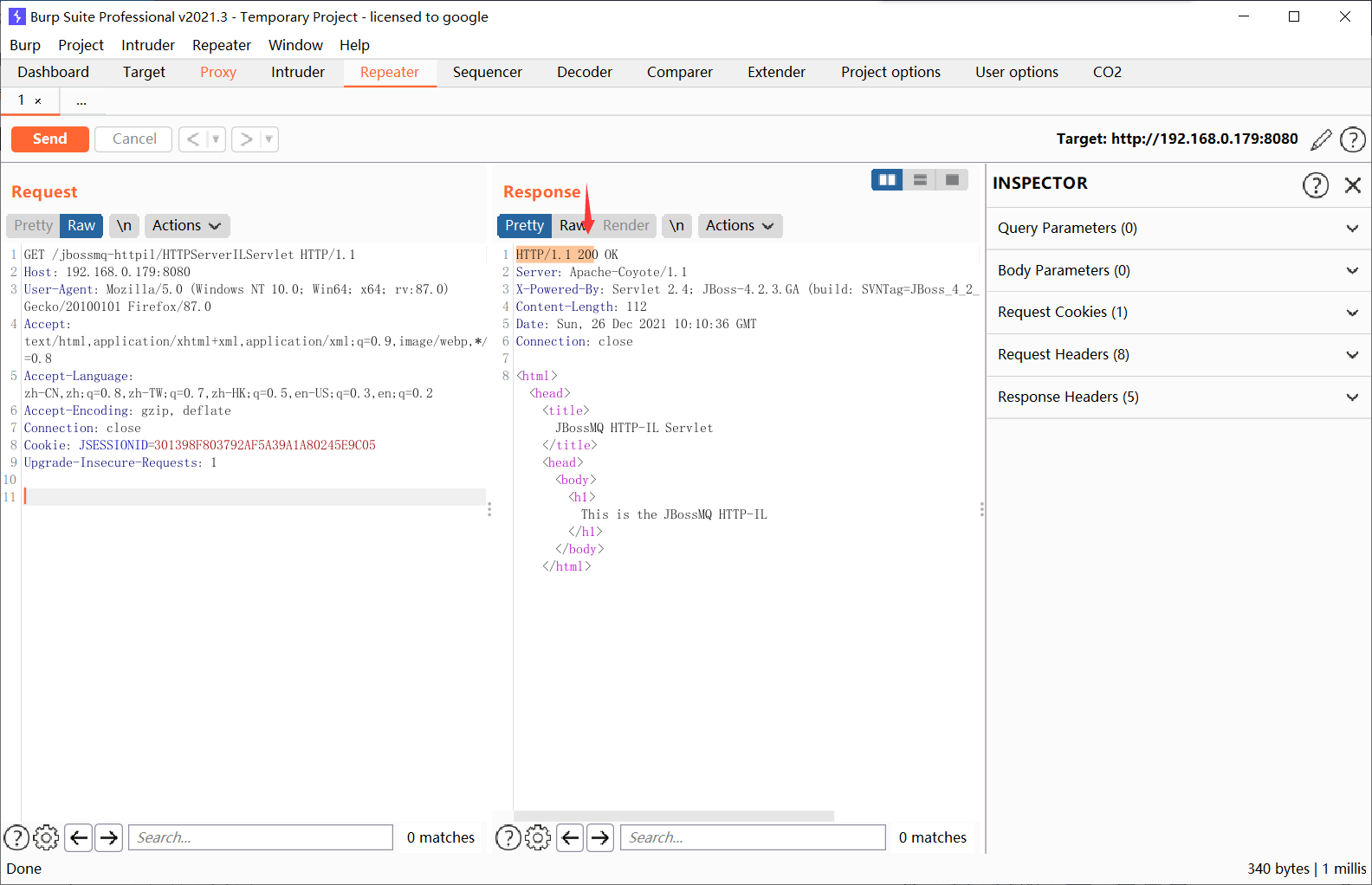Jump to next request search match
The width and height of the screenshot is (1372, 885).
pyautogui.click(x=108, y=837)
